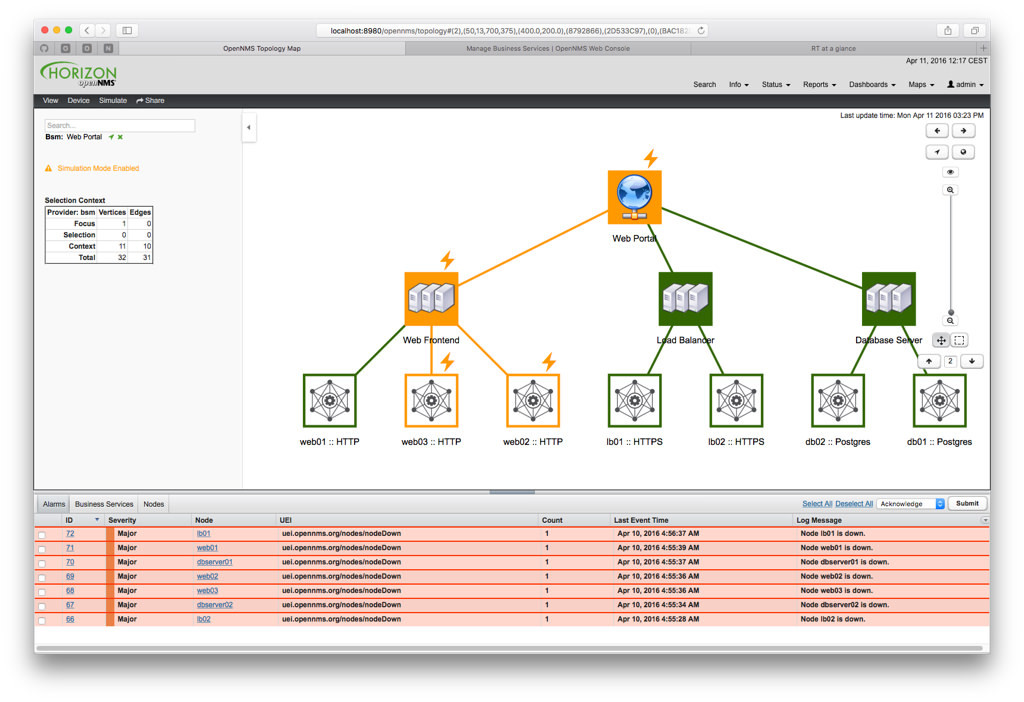Activate the rectangular selection tool
The width and height of the screenshot is (1024, 702).
pyautogui.click(x=959, y=340)
